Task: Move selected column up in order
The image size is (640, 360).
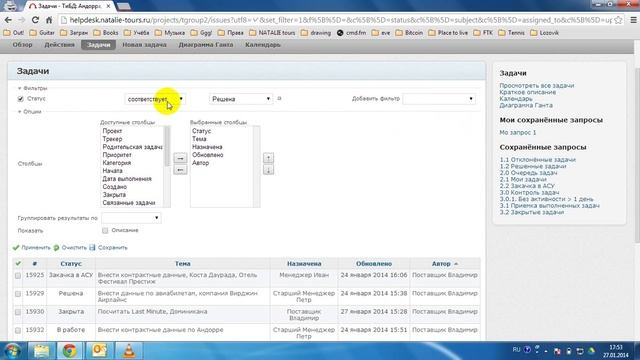Action: 268,158
